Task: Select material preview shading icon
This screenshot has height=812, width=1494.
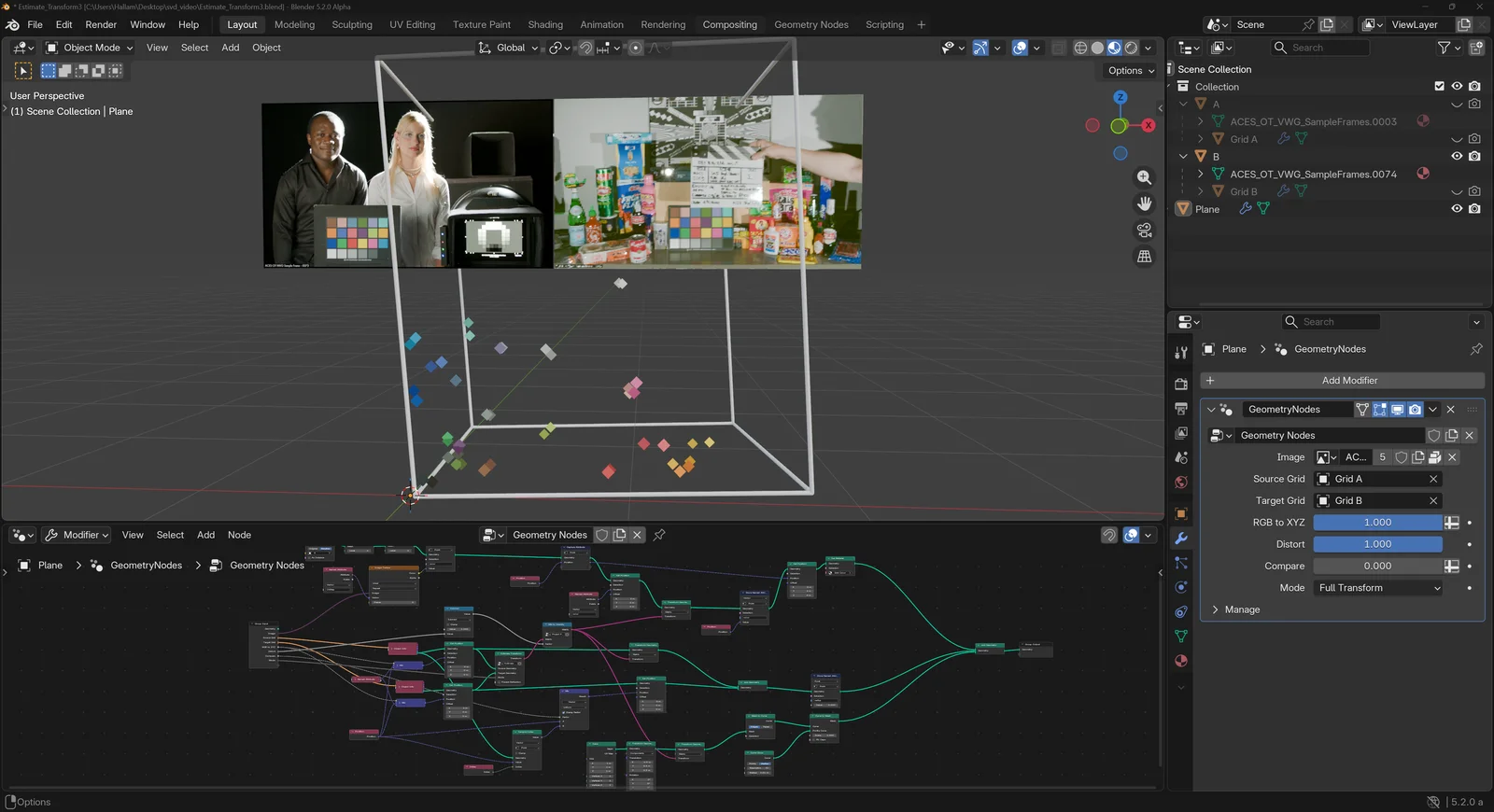Action: pos(1114,48)
